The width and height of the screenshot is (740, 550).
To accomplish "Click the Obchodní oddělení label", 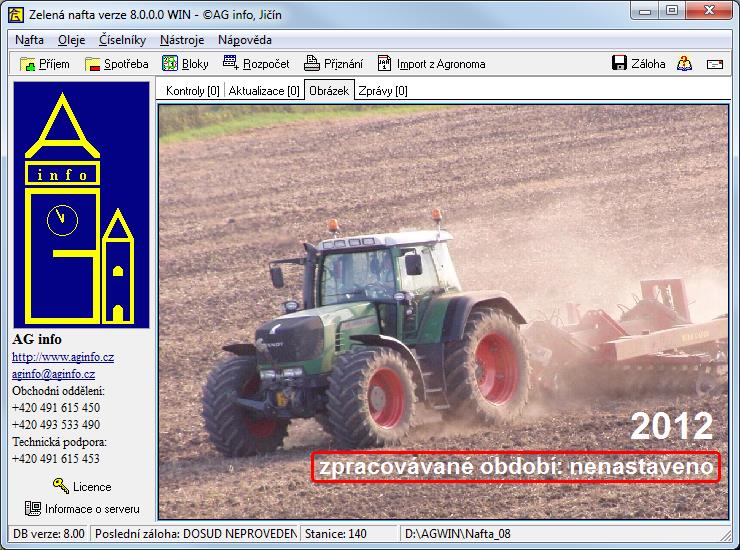I will (59, 391).
